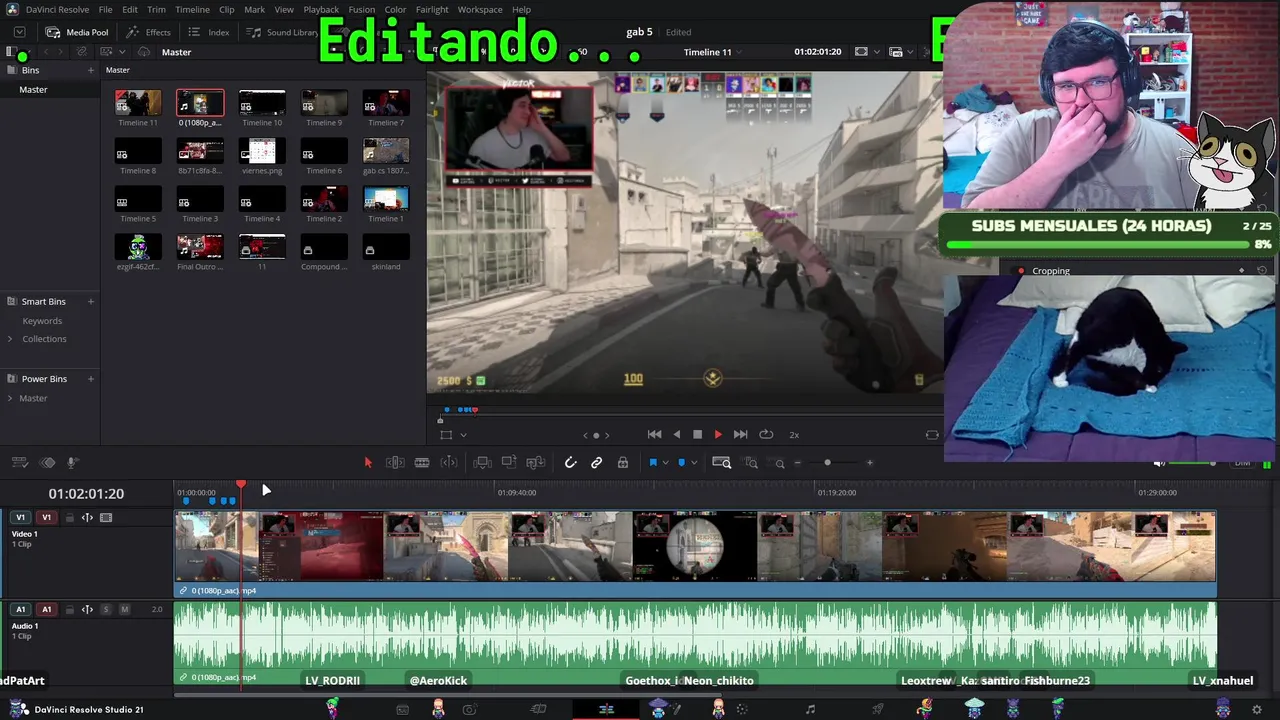The height and width of the screenshot is (720, 1280).
Task: Toggle loop playback in viewer
Action: [x=766, y=434]
